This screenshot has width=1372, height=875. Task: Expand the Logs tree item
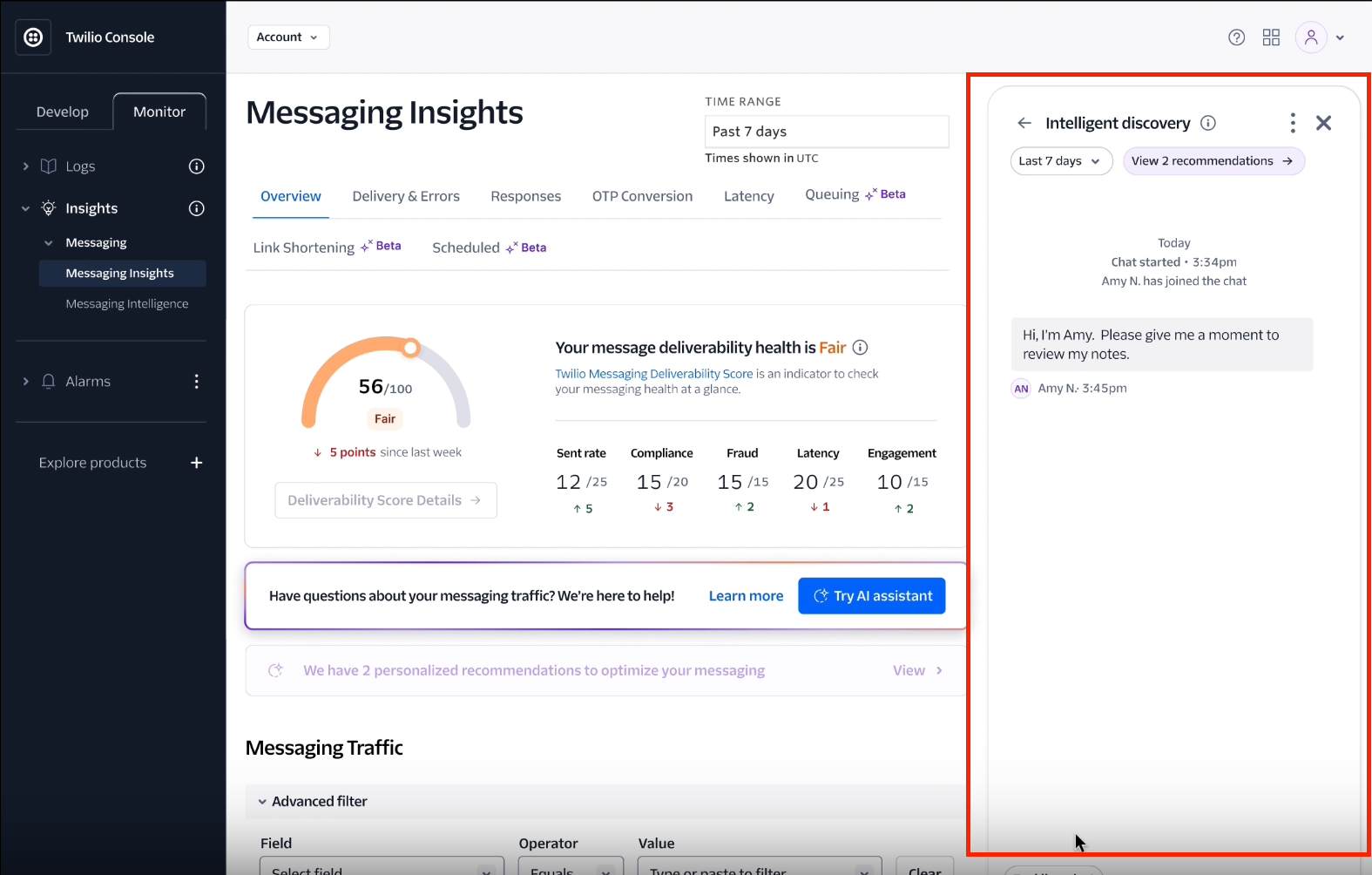[x=25, y=166]
